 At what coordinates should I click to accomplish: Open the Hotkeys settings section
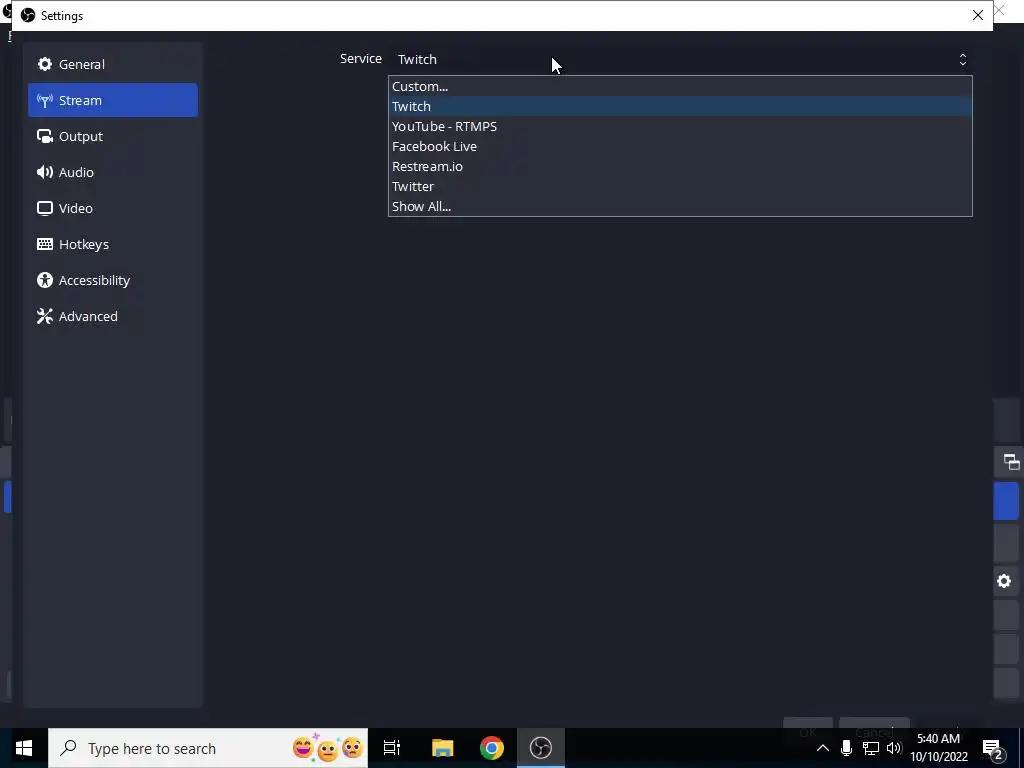[112, 244]
